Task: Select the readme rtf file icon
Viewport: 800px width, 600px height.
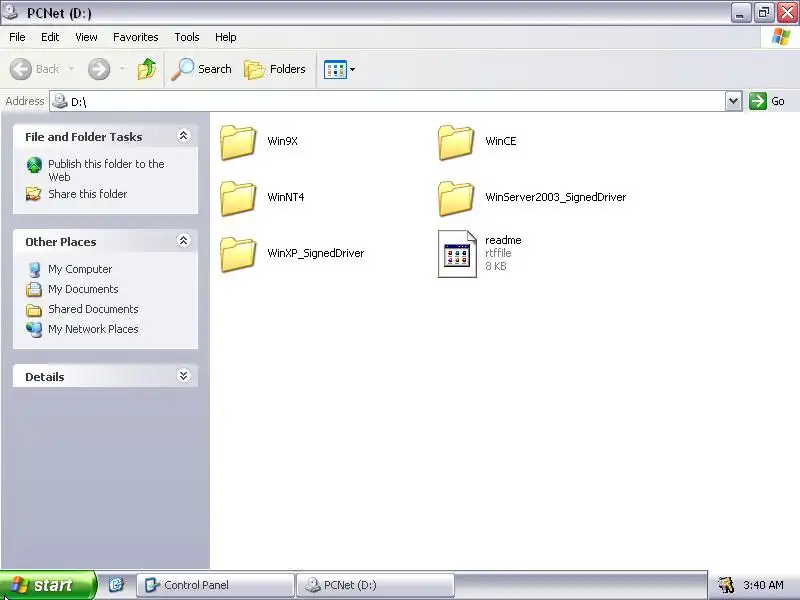Action: [x=457, y=254]
